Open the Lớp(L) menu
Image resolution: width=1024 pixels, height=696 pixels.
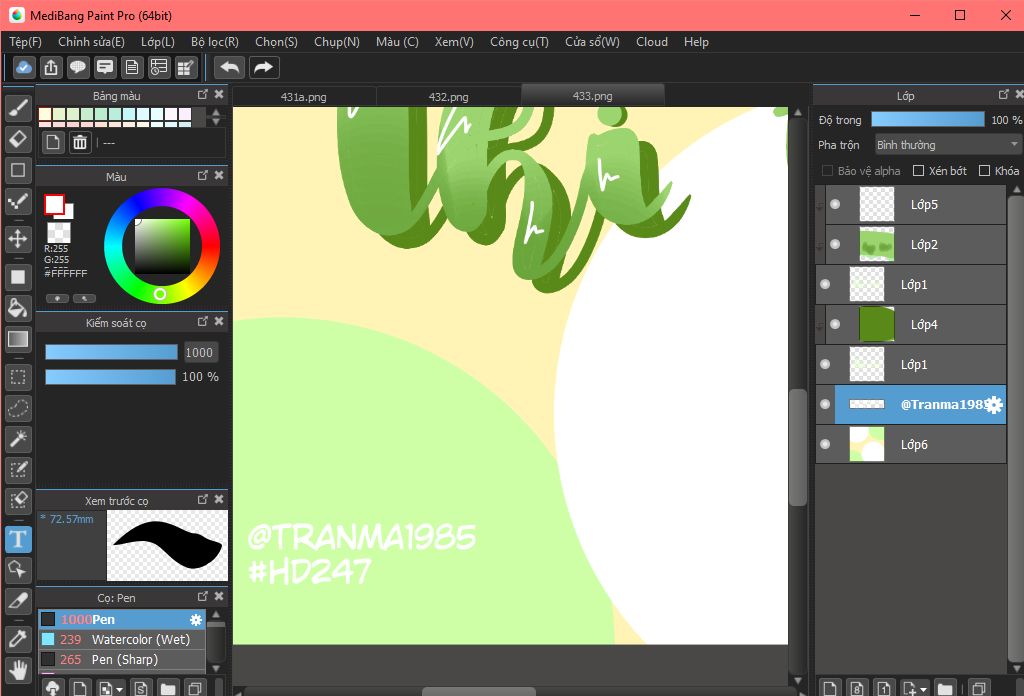click(x=158, y=42)
